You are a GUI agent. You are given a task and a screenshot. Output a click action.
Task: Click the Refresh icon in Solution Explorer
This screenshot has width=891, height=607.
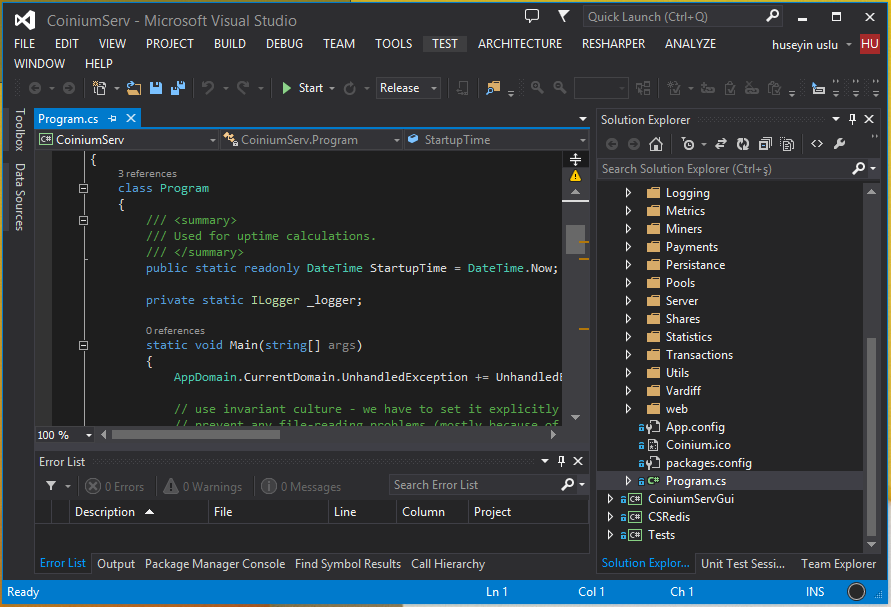coord(742,144)
